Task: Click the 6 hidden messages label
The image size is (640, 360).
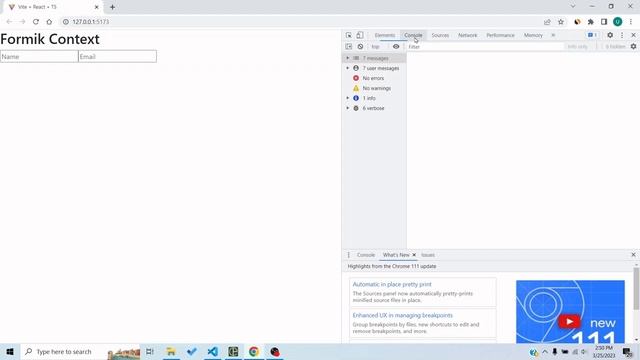Action: [x=615, y=47]
